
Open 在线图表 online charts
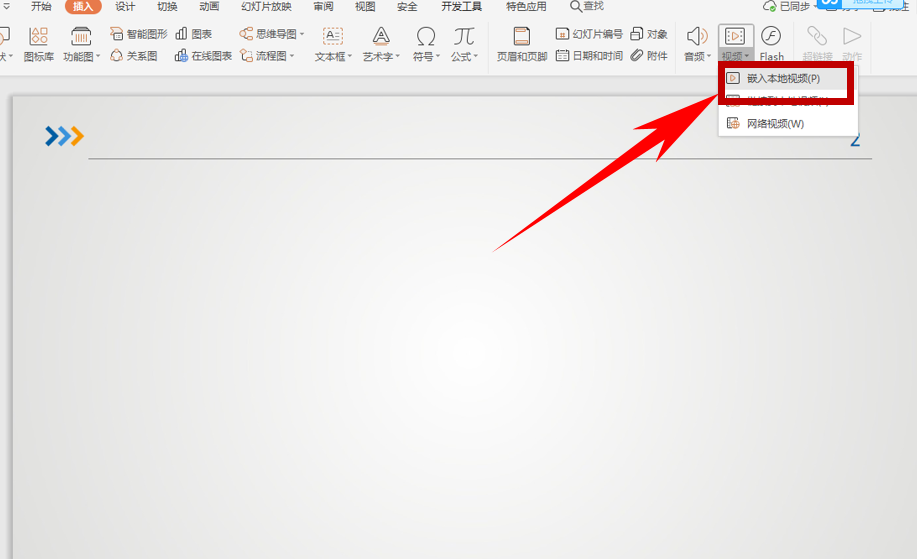[x=203, y=56]
